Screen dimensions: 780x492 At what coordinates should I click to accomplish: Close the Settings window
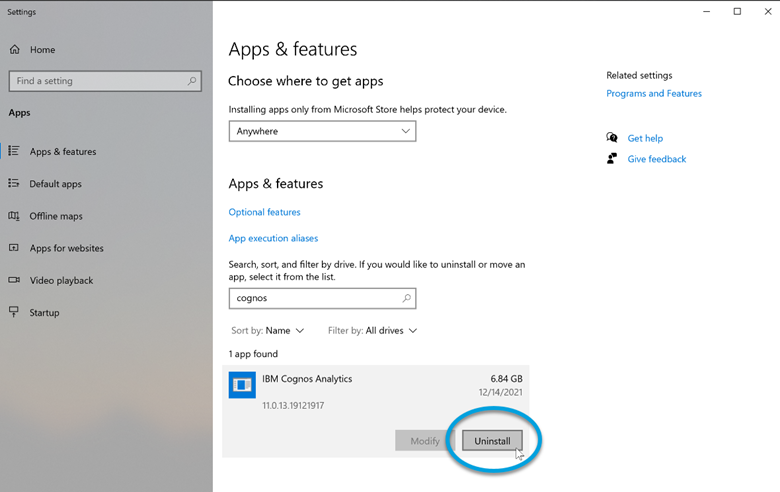click(768, 11)
